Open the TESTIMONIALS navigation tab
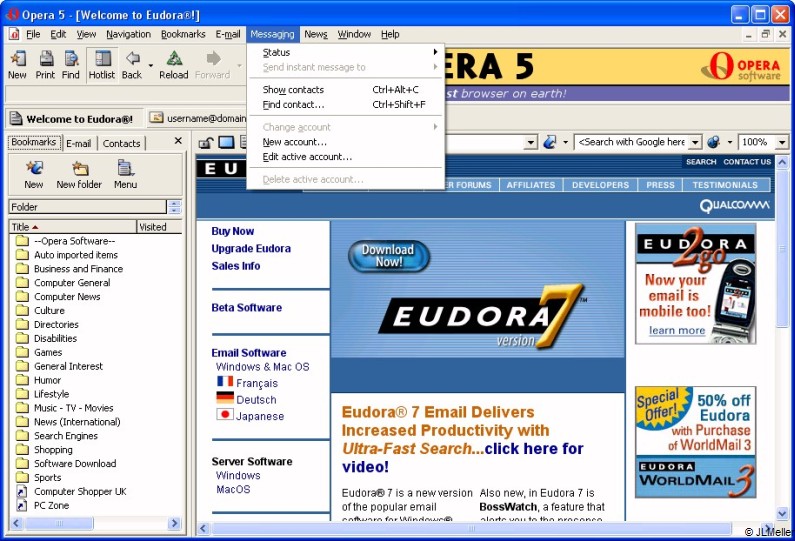The height and width of the screenshot is (541, 795). pos(725,185)
